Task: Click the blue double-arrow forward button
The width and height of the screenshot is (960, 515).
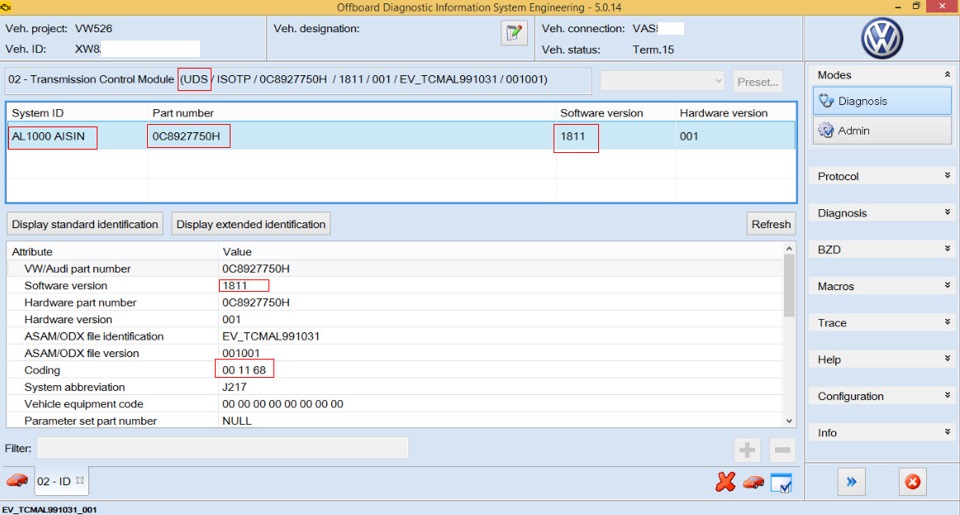Action: (x=851, y=482)
